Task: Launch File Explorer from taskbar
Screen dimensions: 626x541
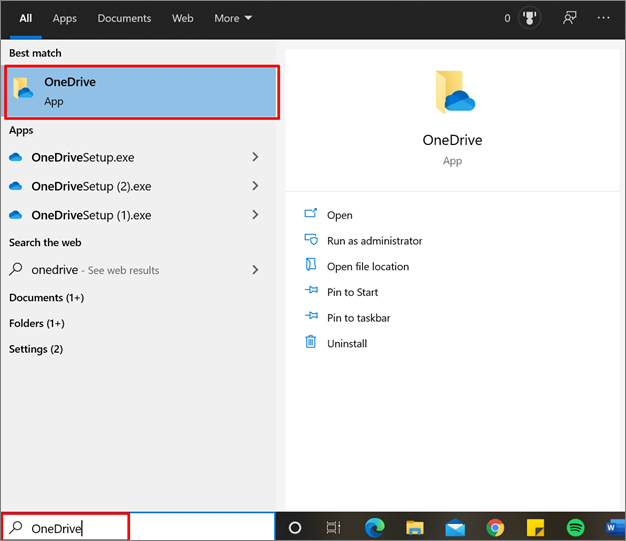Action: click(x=415, y=527)
